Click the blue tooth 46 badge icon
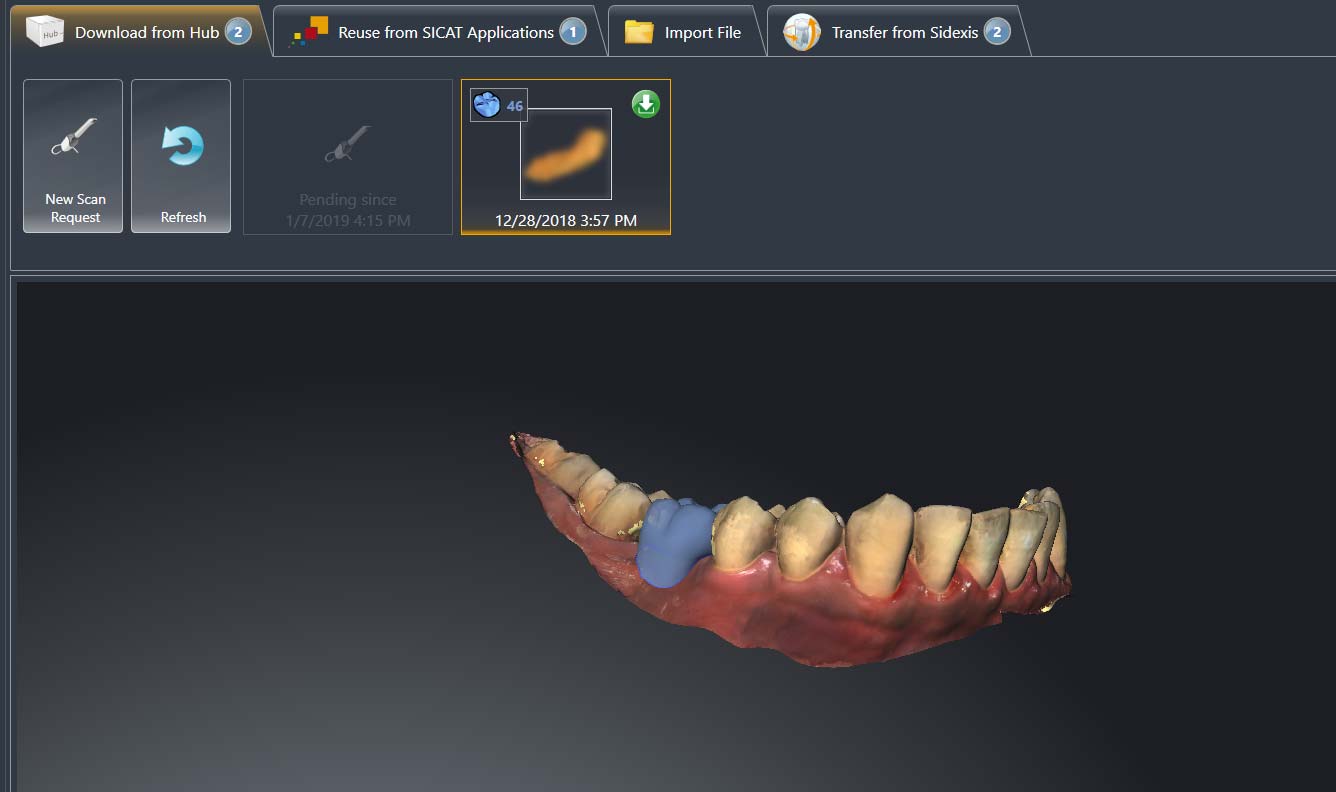 499,105
